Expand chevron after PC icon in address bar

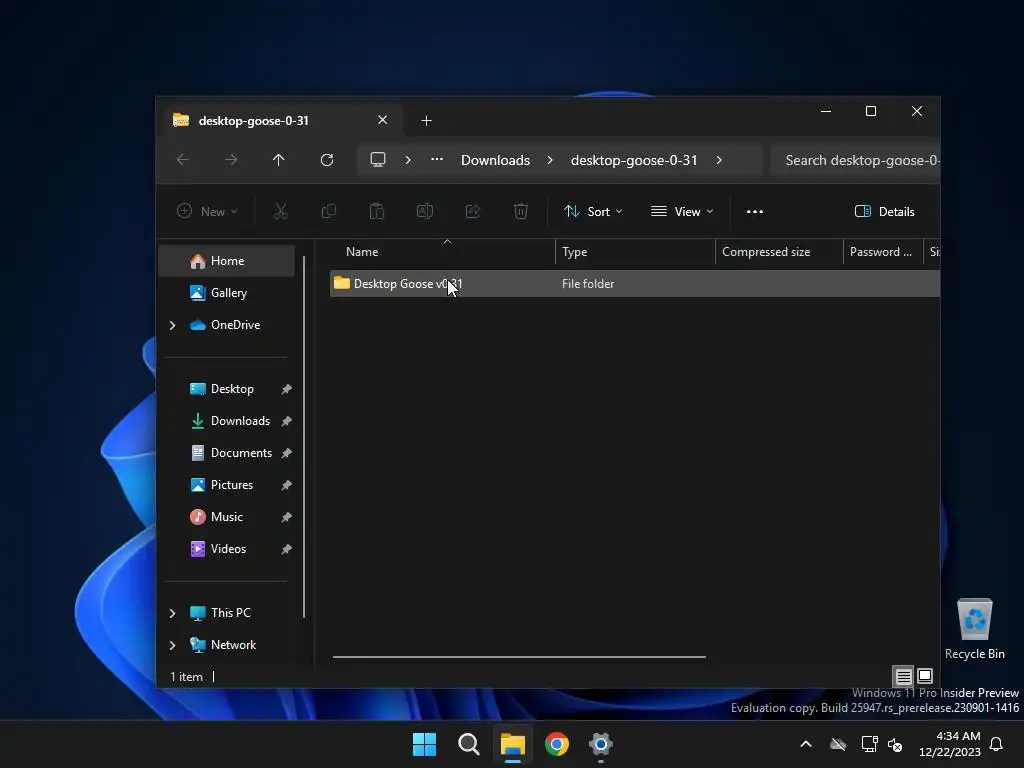[x=408, y=160]
